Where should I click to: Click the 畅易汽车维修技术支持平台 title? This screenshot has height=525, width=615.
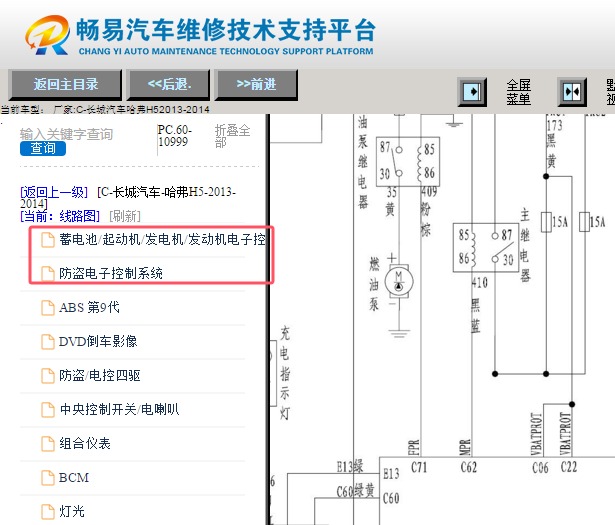(x=226, y=30)
